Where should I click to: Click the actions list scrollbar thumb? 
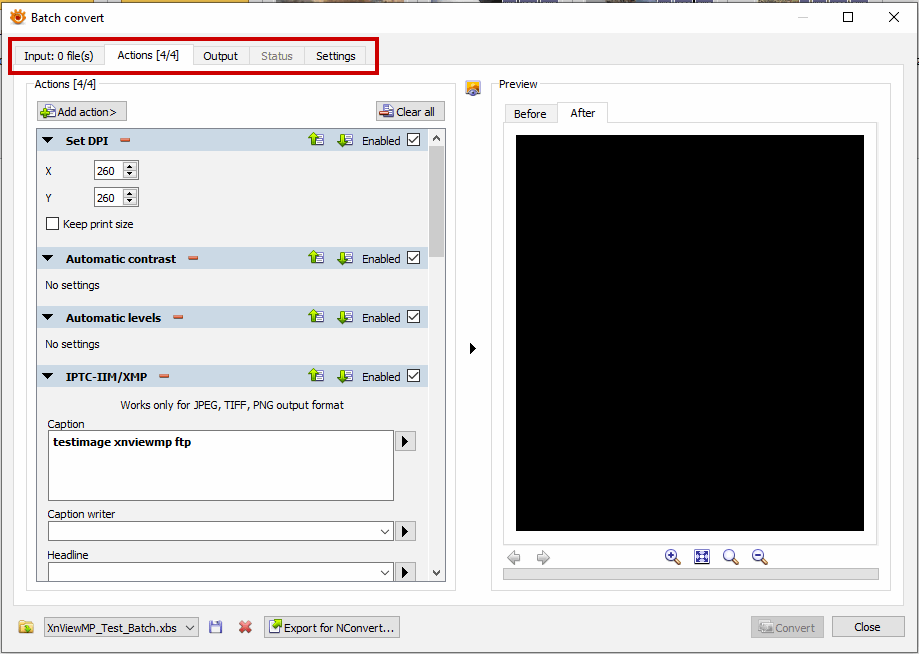point(437,201)
